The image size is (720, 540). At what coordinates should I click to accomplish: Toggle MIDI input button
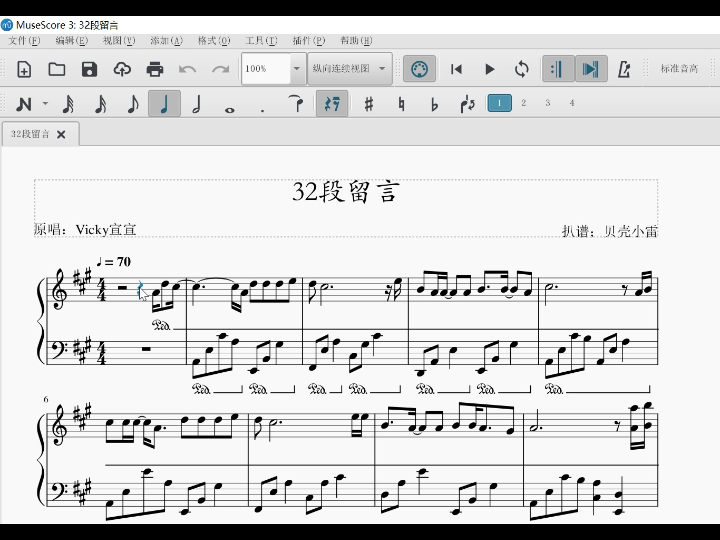click(x=419, y=69)
